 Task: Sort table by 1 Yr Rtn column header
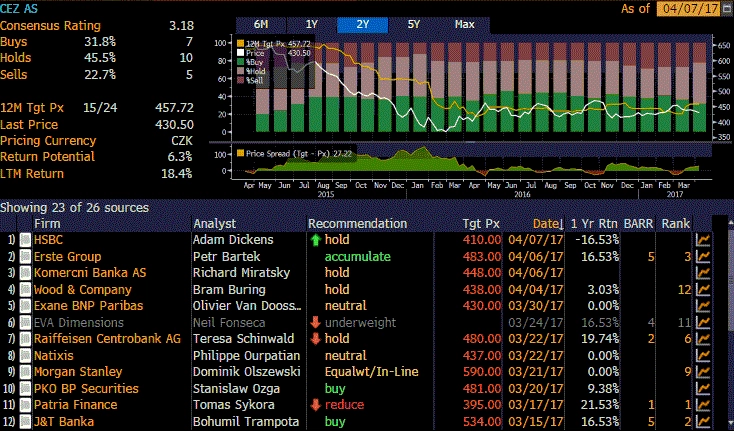594,224
